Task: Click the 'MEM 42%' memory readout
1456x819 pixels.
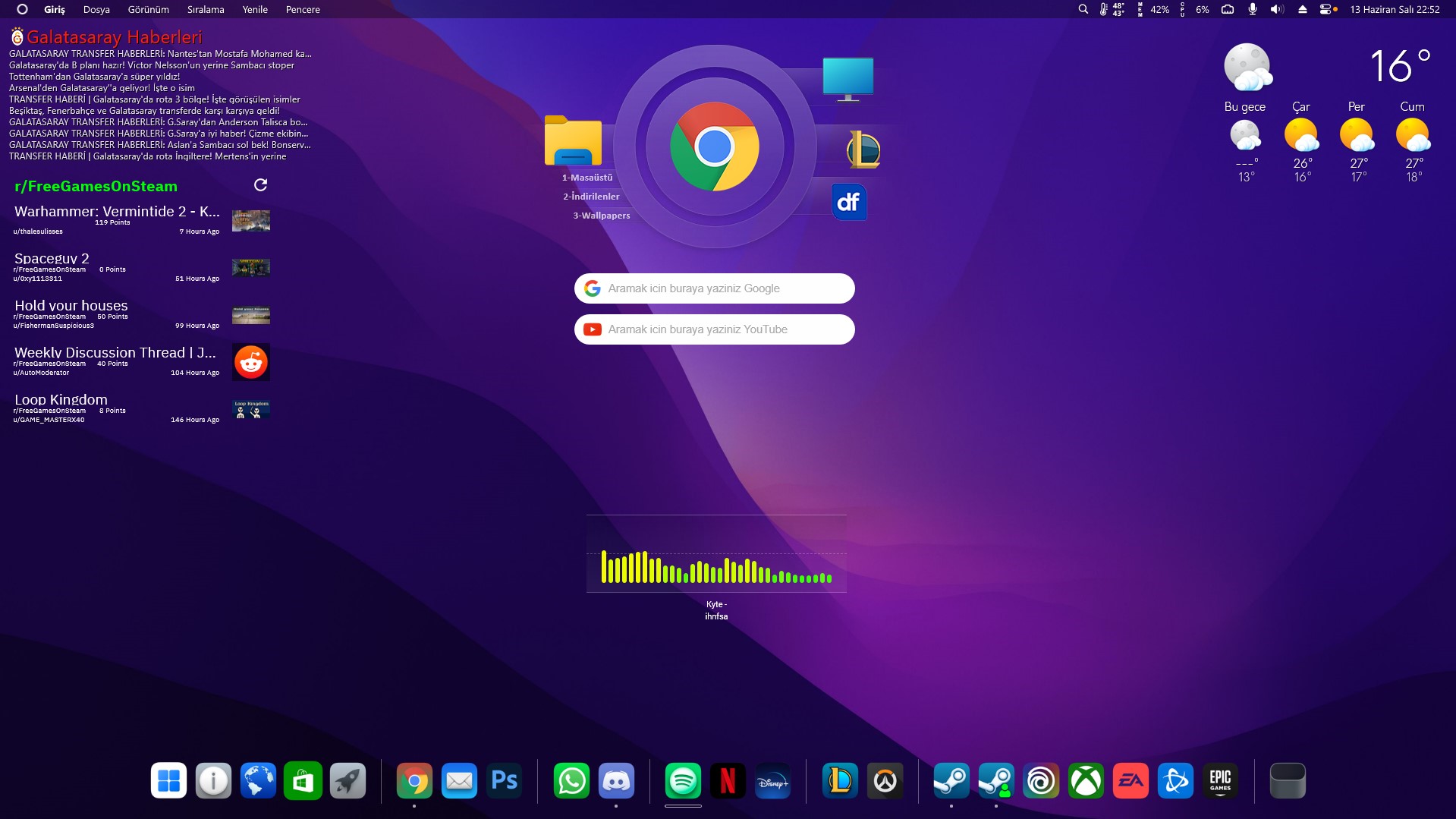Action: pos(1153,10)
